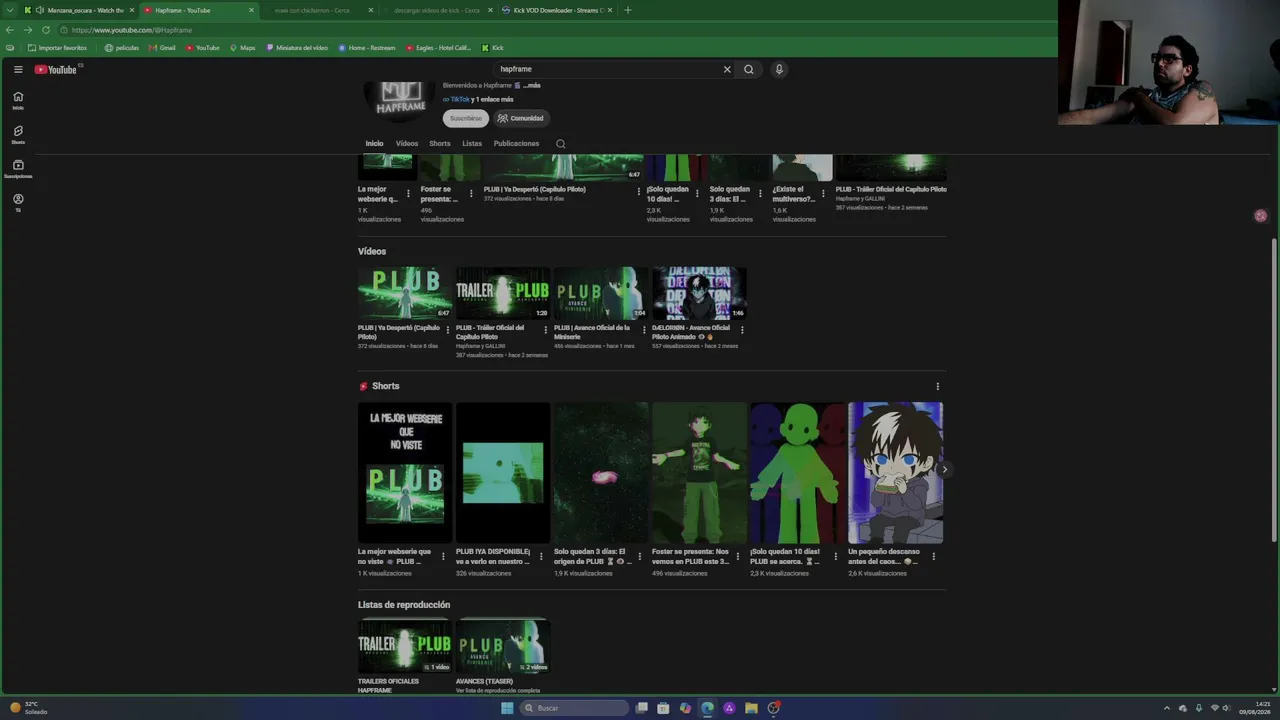Open the Kick bookmark
1280x720 pixels.
pos(492,48)
